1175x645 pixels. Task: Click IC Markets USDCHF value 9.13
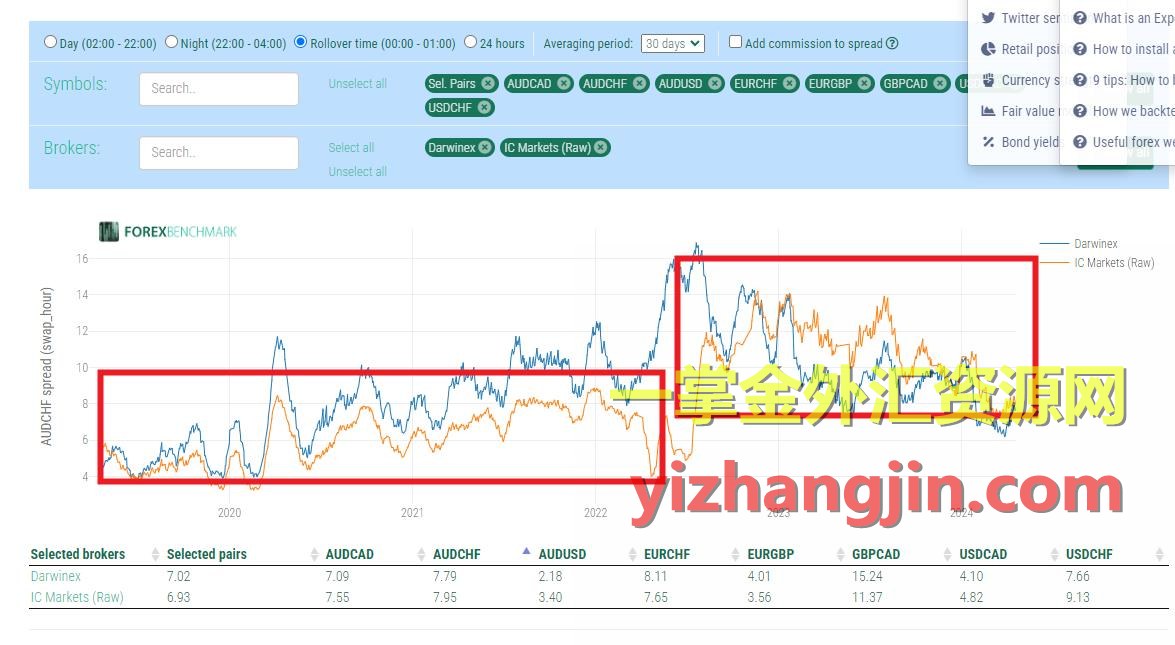pos(1078,597)
